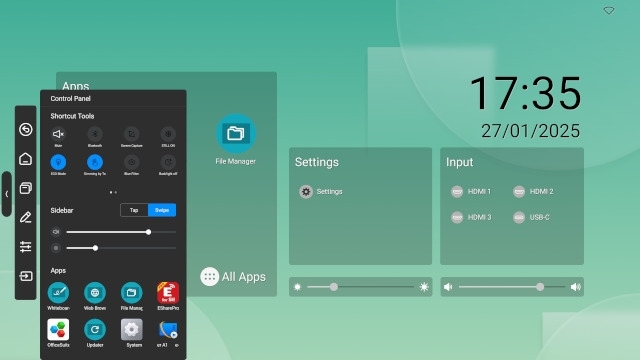This screenshot has height=360, width=640.
Task: Click the Control Panel volume speaker icon
Action: click(56, 232)
